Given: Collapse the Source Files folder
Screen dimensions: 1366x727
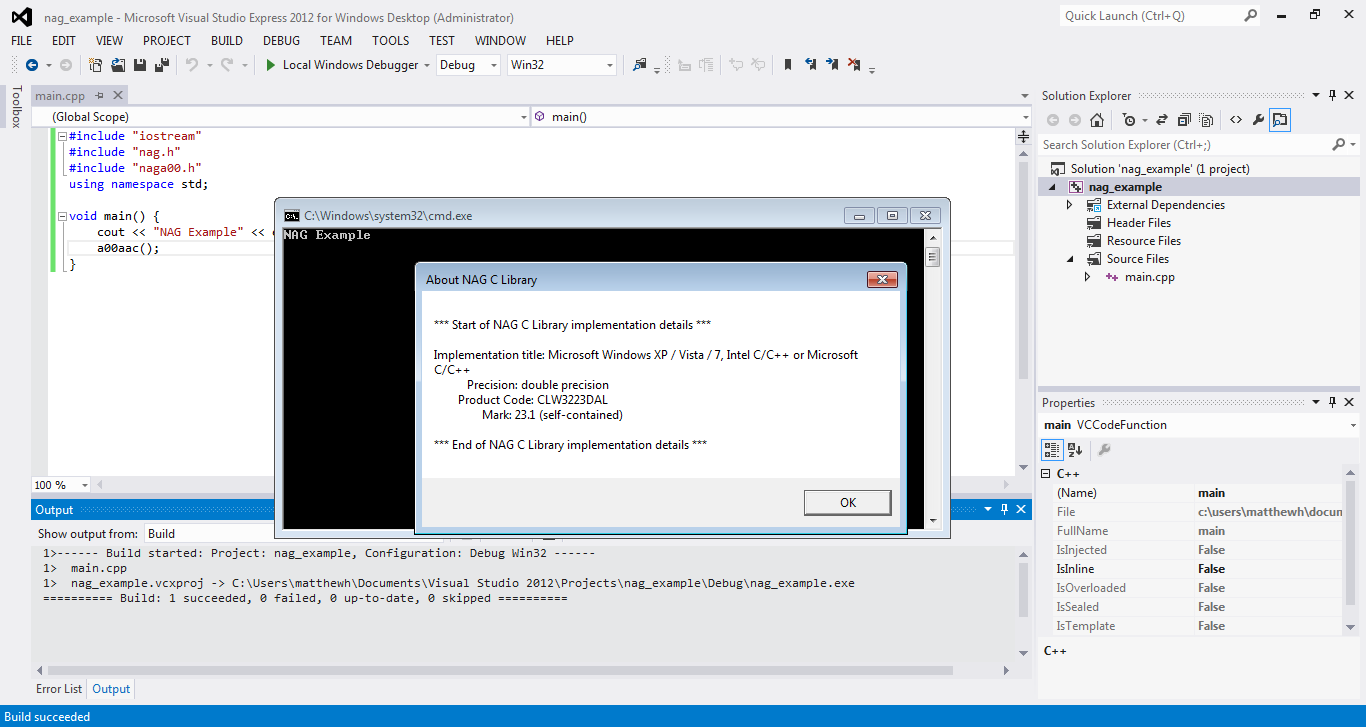Looking at the screenshot, I should click(x=1069, y=259).
